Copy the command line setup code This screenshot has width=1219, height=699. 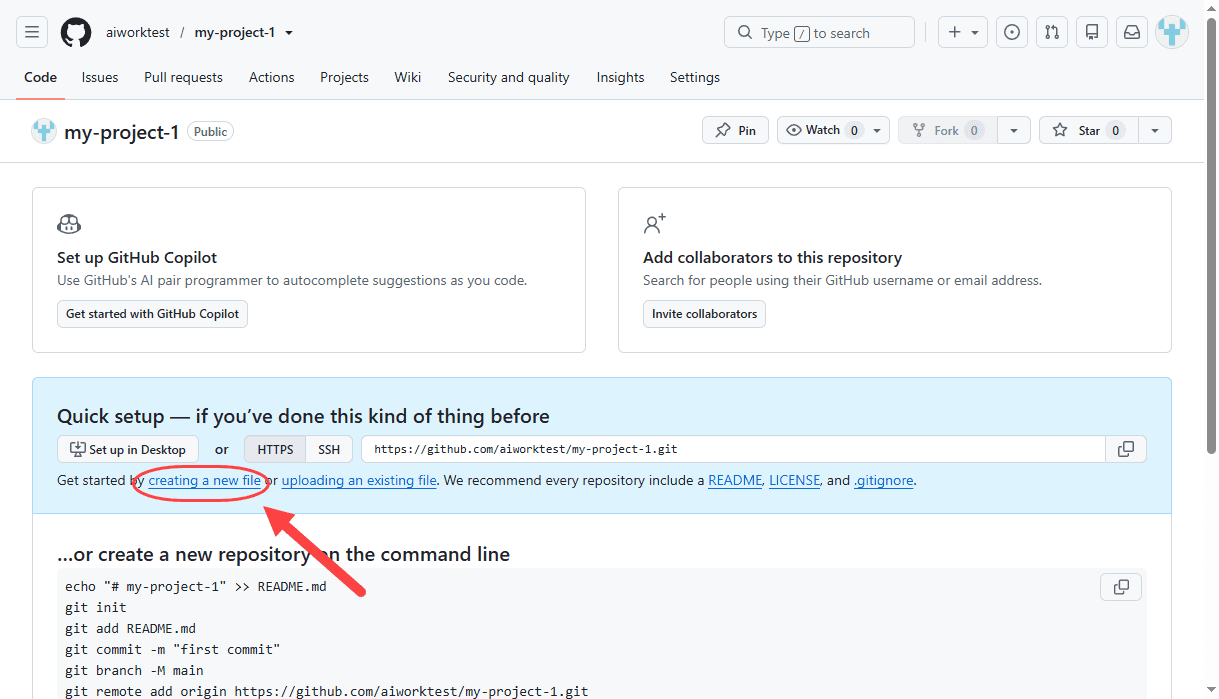pyautogui.click(x=1121, y=587)
